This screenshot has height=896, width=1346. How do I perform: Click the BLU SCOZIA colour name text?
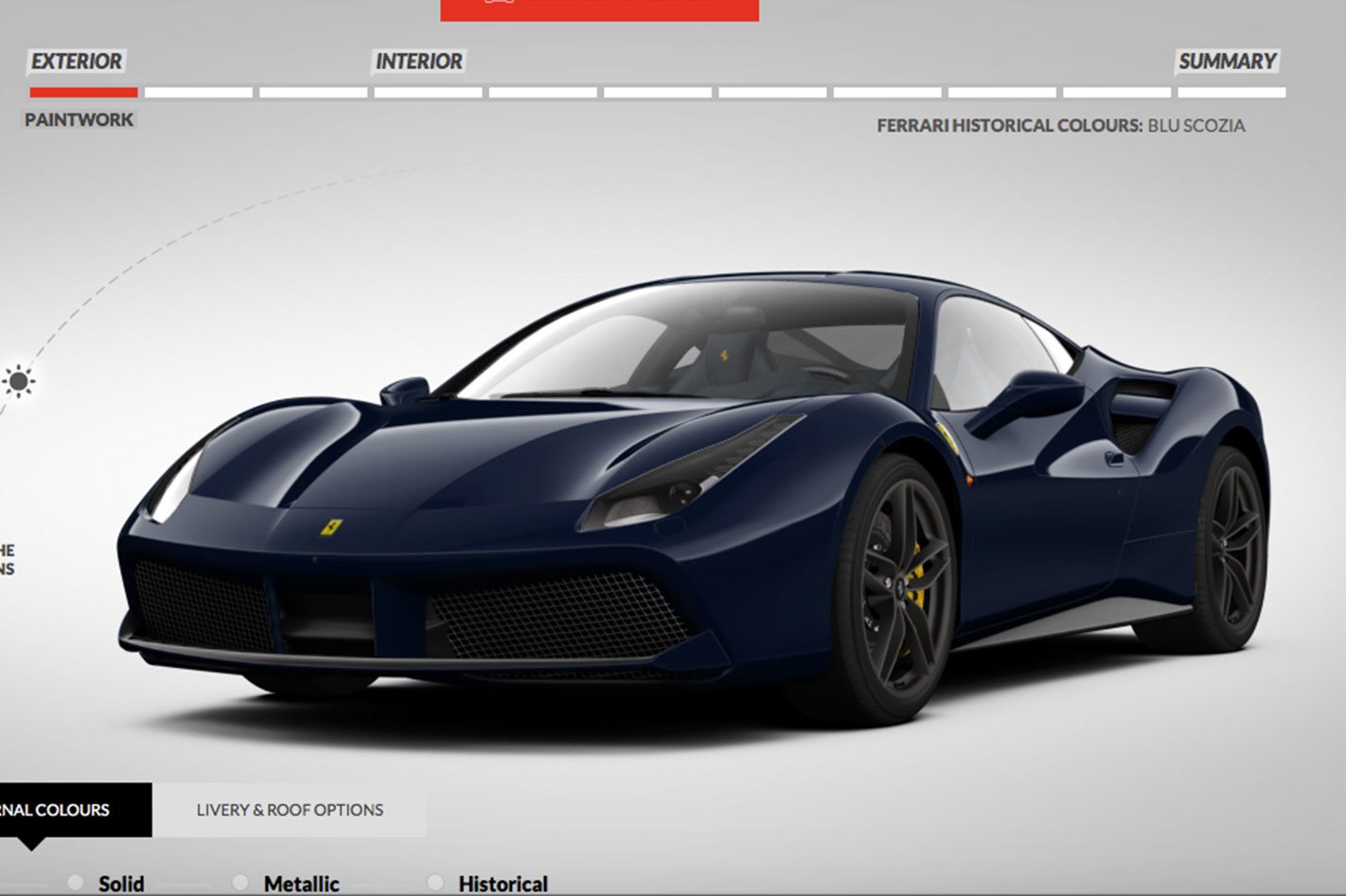point(1196,126)
